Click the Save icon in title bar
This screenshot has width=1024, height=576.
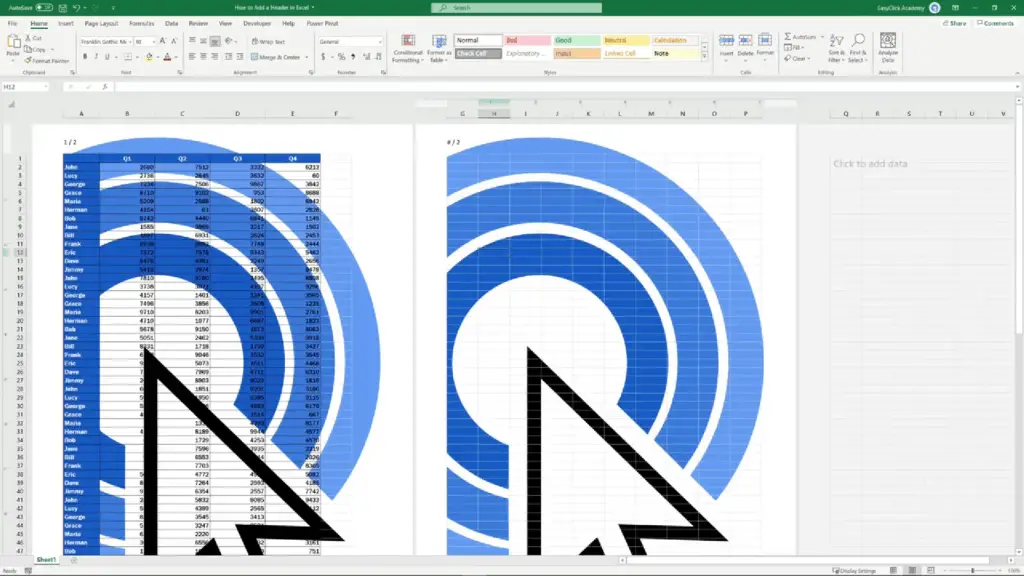click(63, 8)
